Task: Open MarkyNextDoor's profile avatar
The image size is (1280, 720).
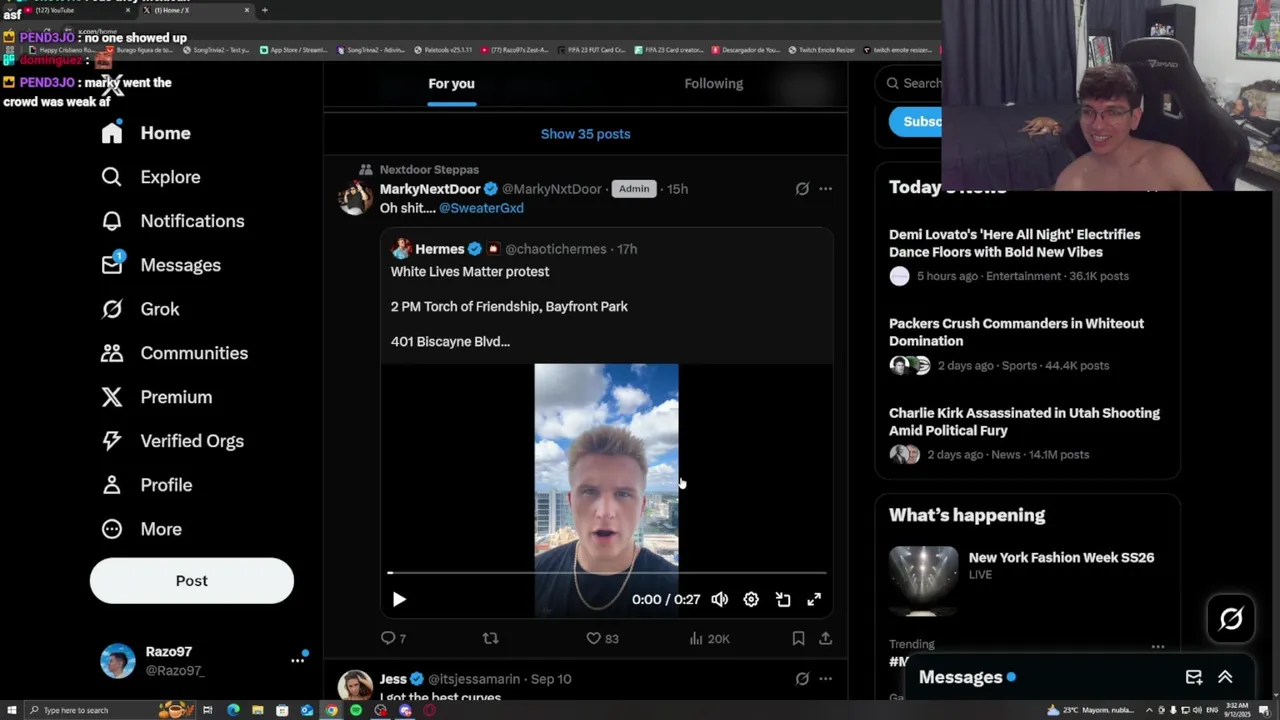Action: (356, 198)
